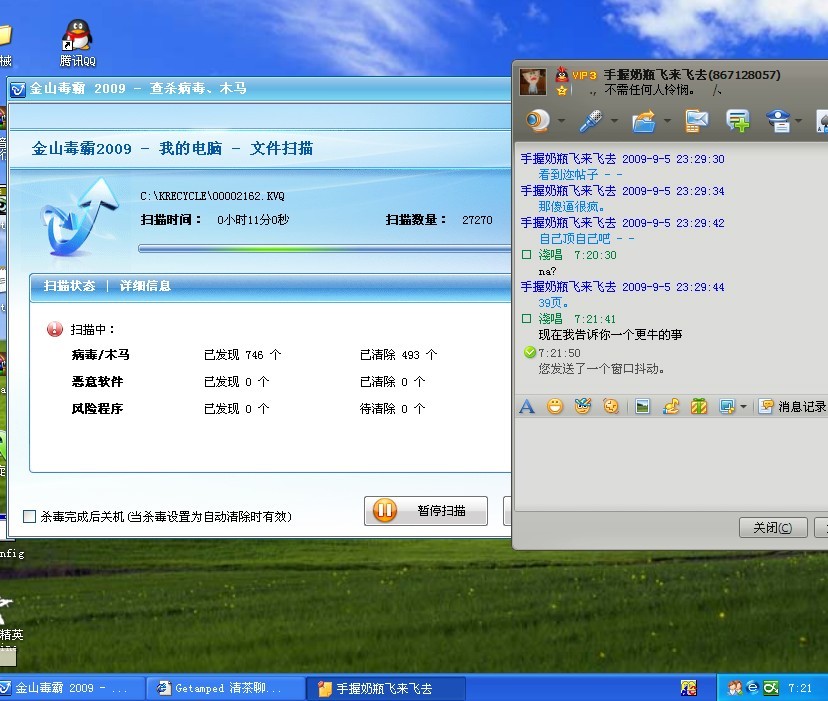This screenshot has height=701, width=828.
Task: Click the send picture icon
Action: (643, 406)
